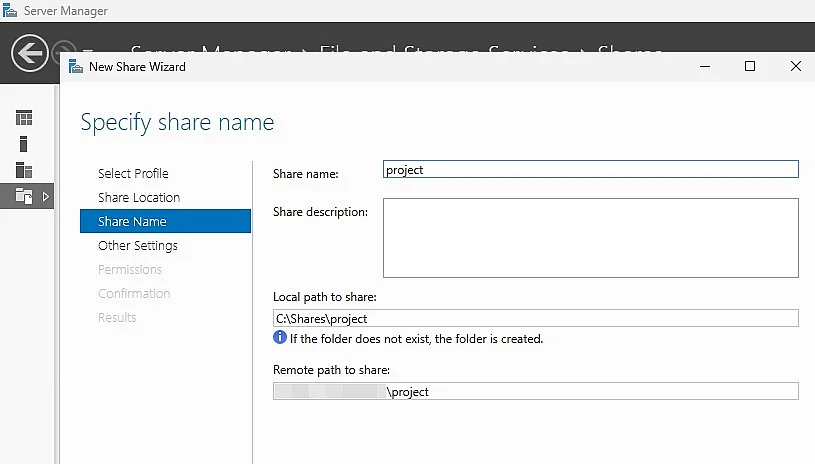Go back using Server Manager back arrow
Image resolution: width=815 pixels, height=464 pixels.
pos(30,53)
